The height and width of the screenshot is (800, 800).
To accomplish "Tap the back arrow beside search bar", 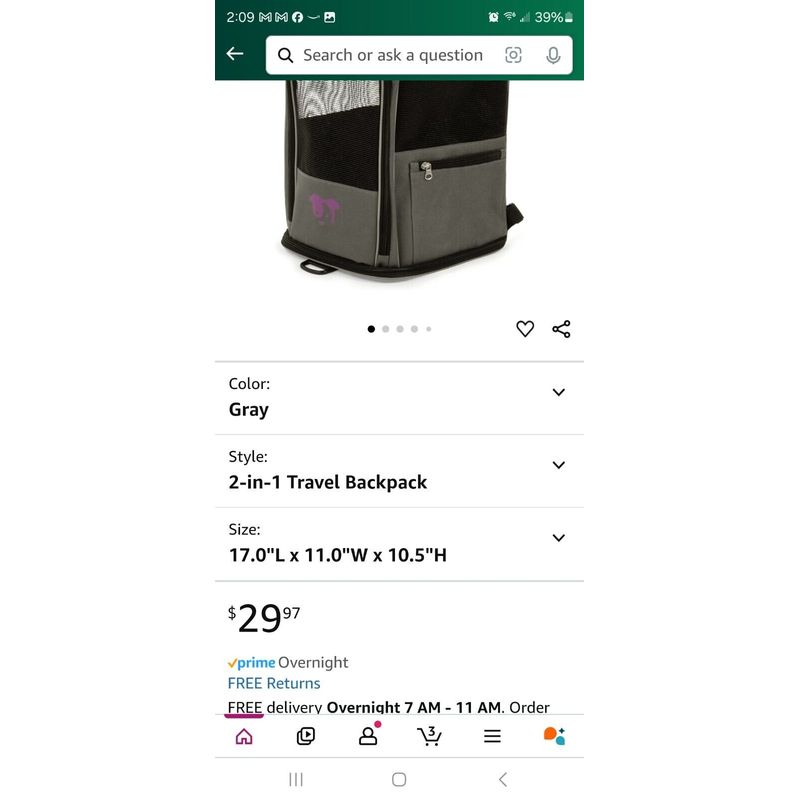I will (x=235, y=54).
